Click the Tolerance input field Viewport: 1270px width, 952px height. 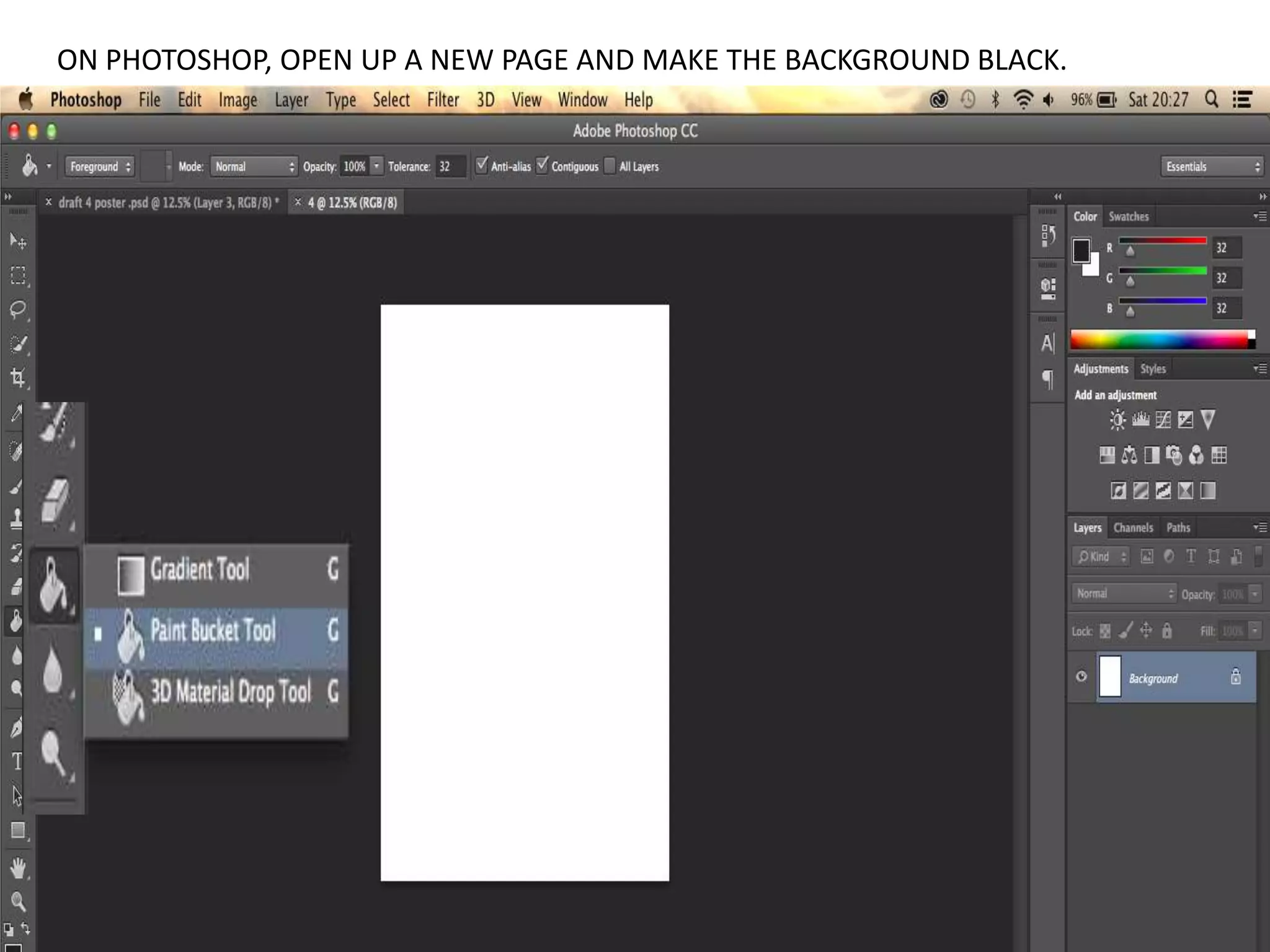point(450,166)
